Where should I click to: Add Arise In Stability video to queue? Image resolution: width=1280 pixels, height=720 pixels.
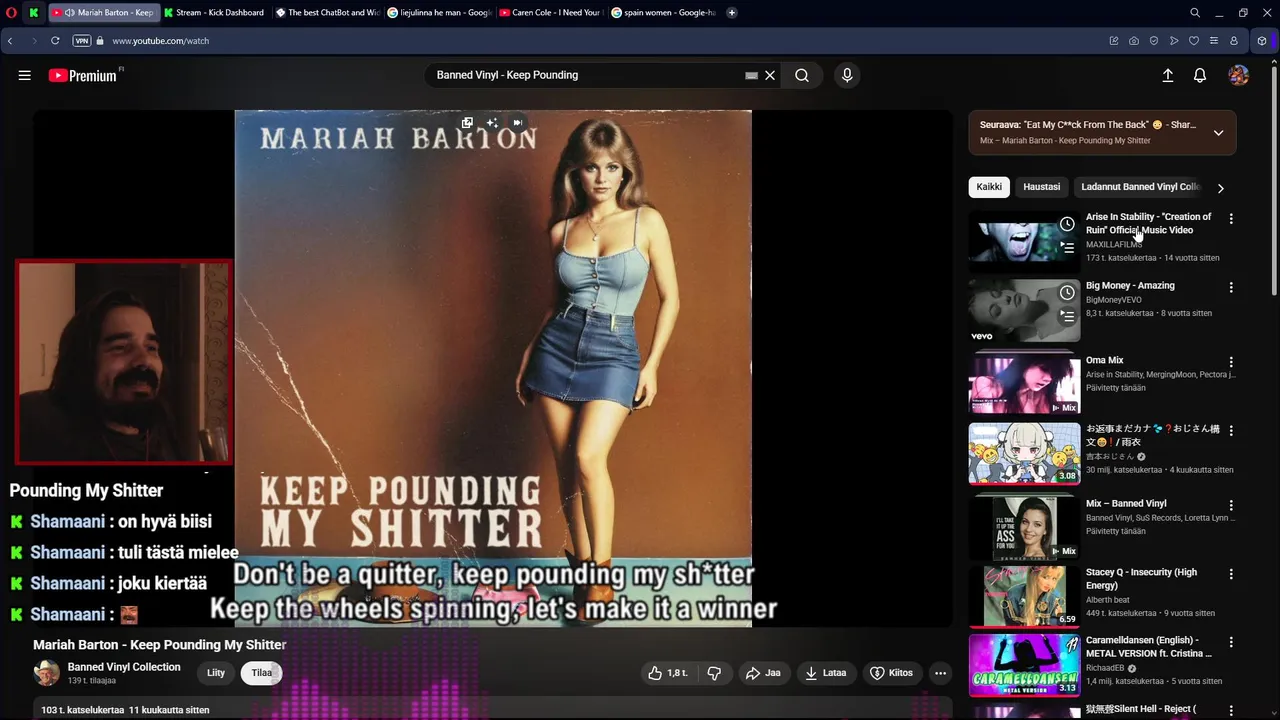pyautogui.click(x=1067, y=248)
